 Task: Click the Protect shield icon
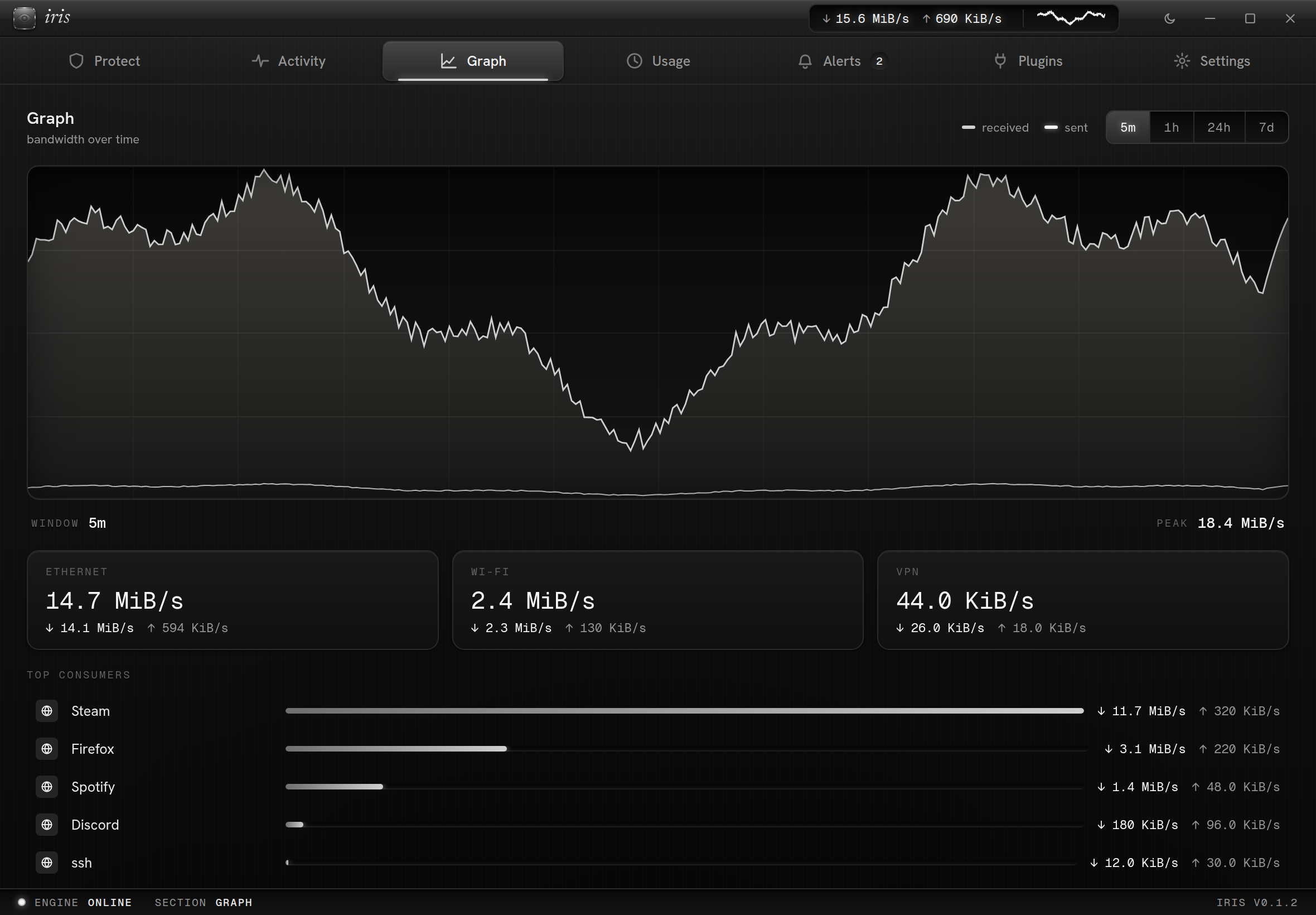(76, 61)
